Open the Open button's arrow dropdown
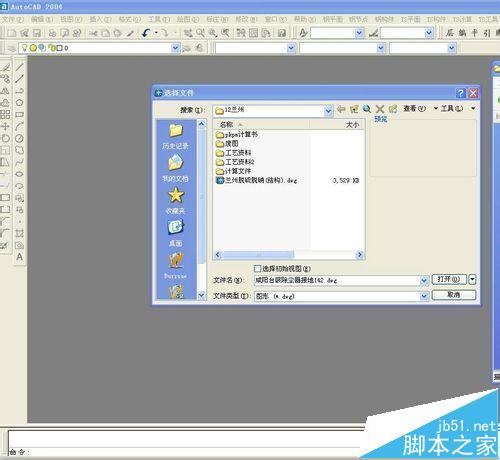500x460 pixels. (x=472, y=279)
